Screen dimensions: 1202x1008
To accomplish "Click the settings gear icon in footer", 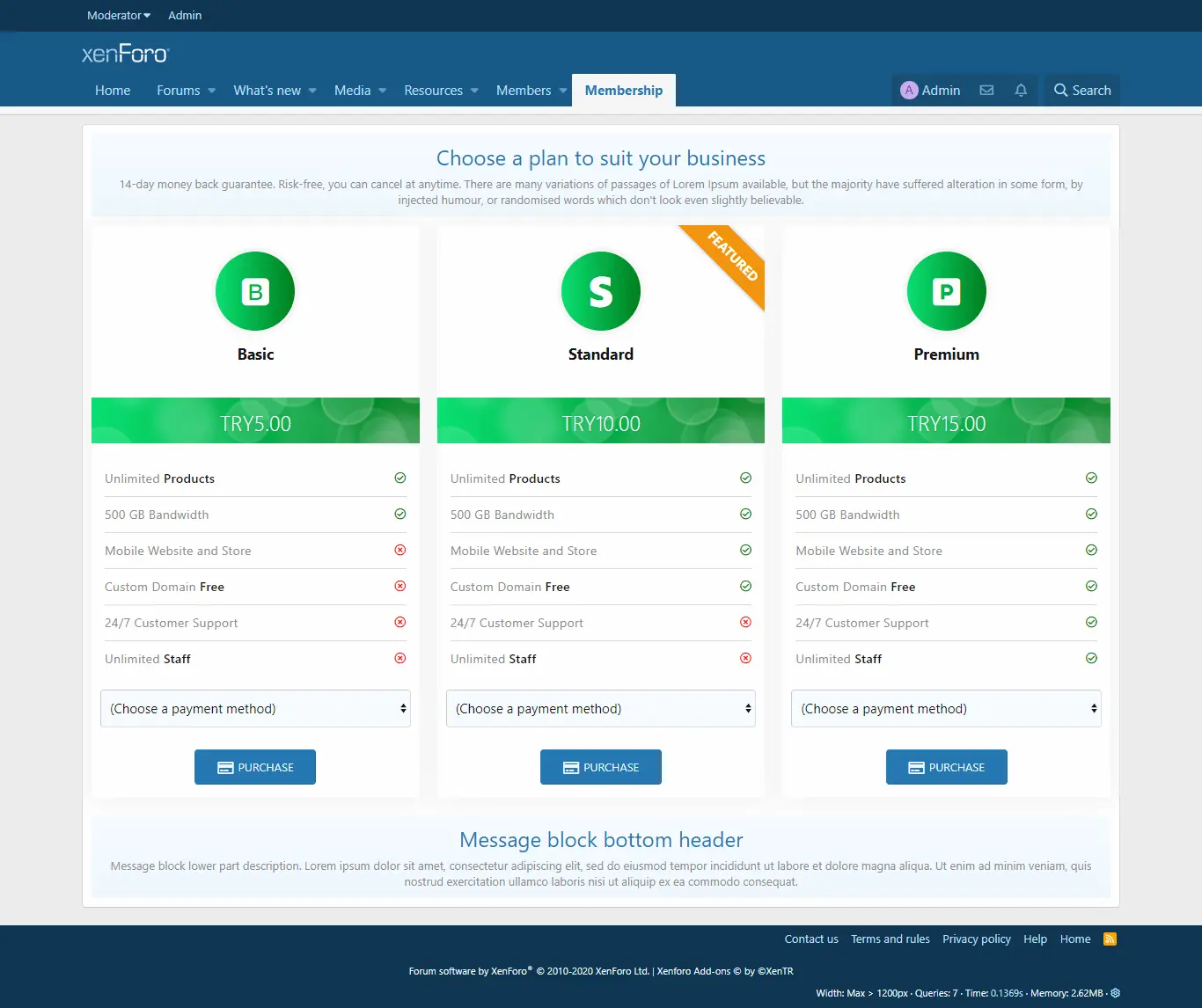I will (x=1115, y=993).
